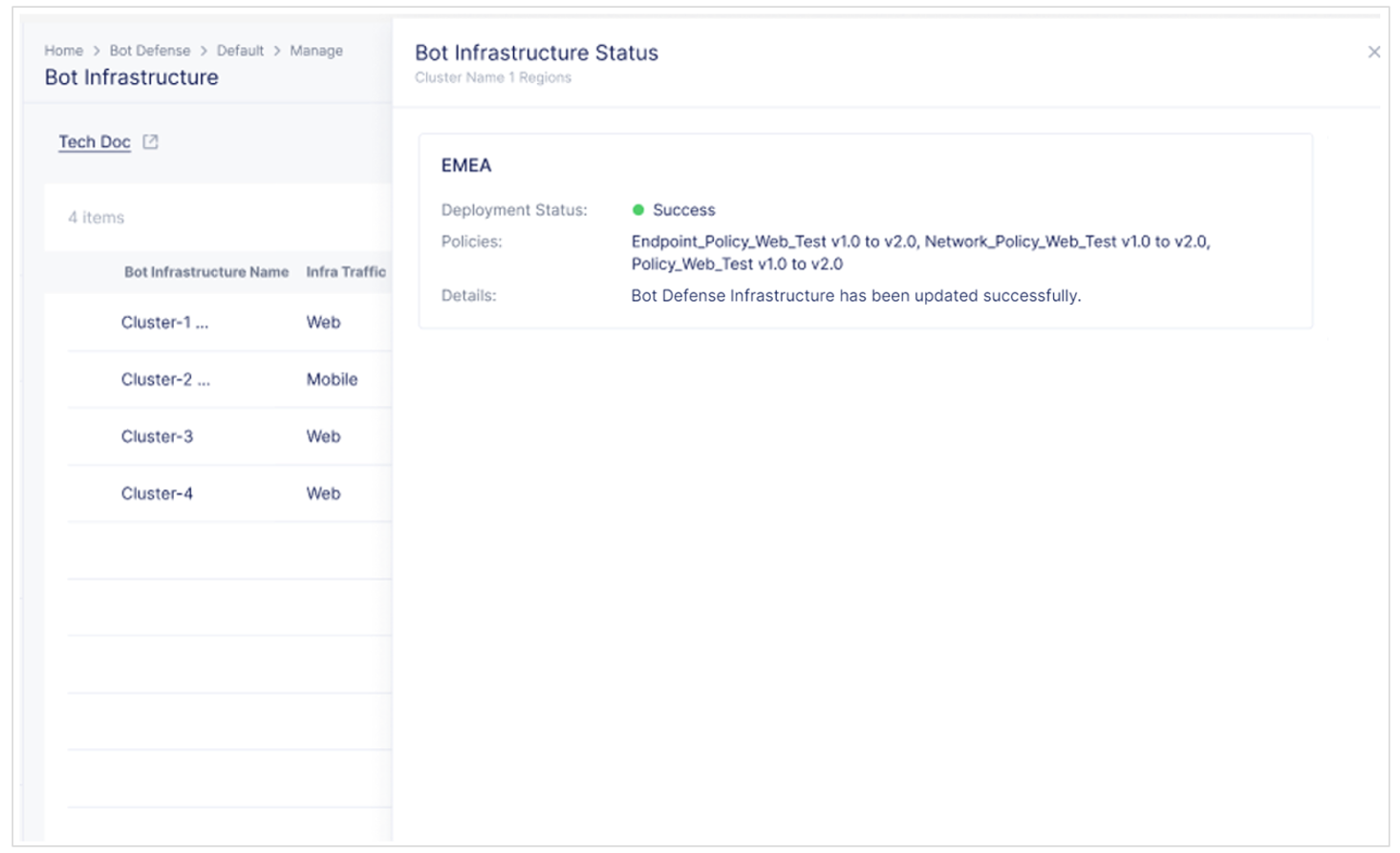Go to Home in the breadcrumb

click(63, 51)
